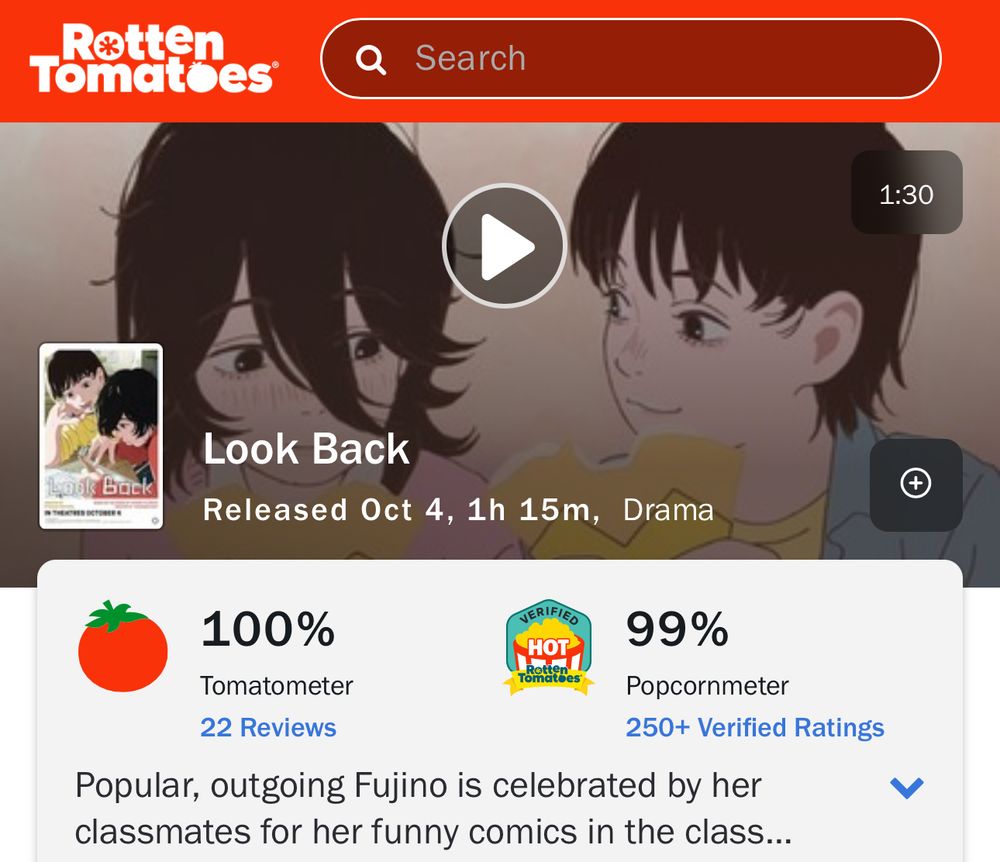Image resolution: width=1000 pixels, height=862 pixels.
Task: Focus the Search input field
Action: (x=630, y=59)
